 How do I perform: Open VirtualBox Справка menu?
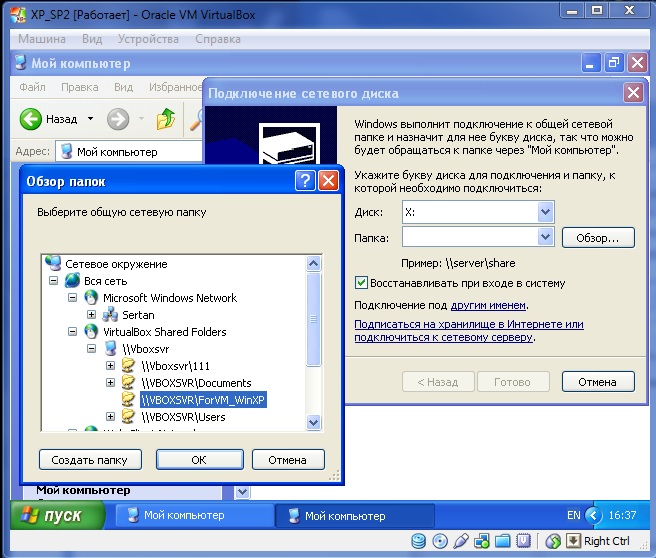(x=218, y=39)
